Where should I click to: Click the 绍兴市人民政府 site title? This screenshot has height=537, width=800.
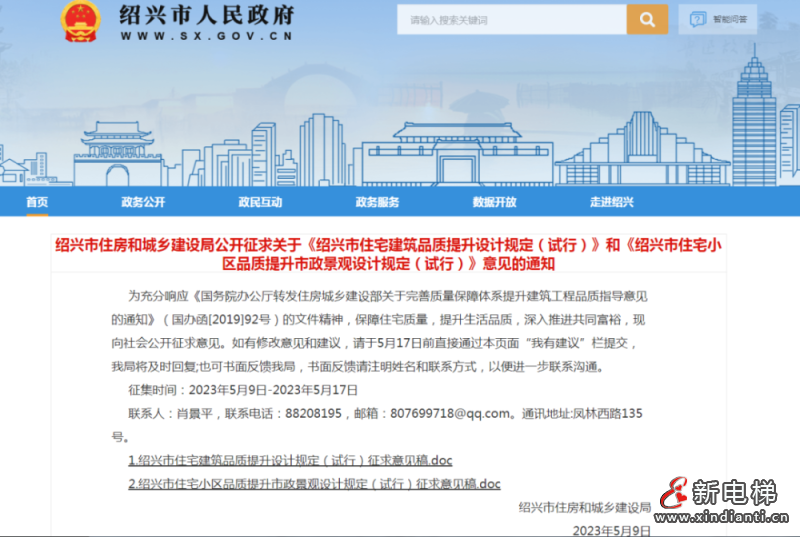click(x=206, y=15)
